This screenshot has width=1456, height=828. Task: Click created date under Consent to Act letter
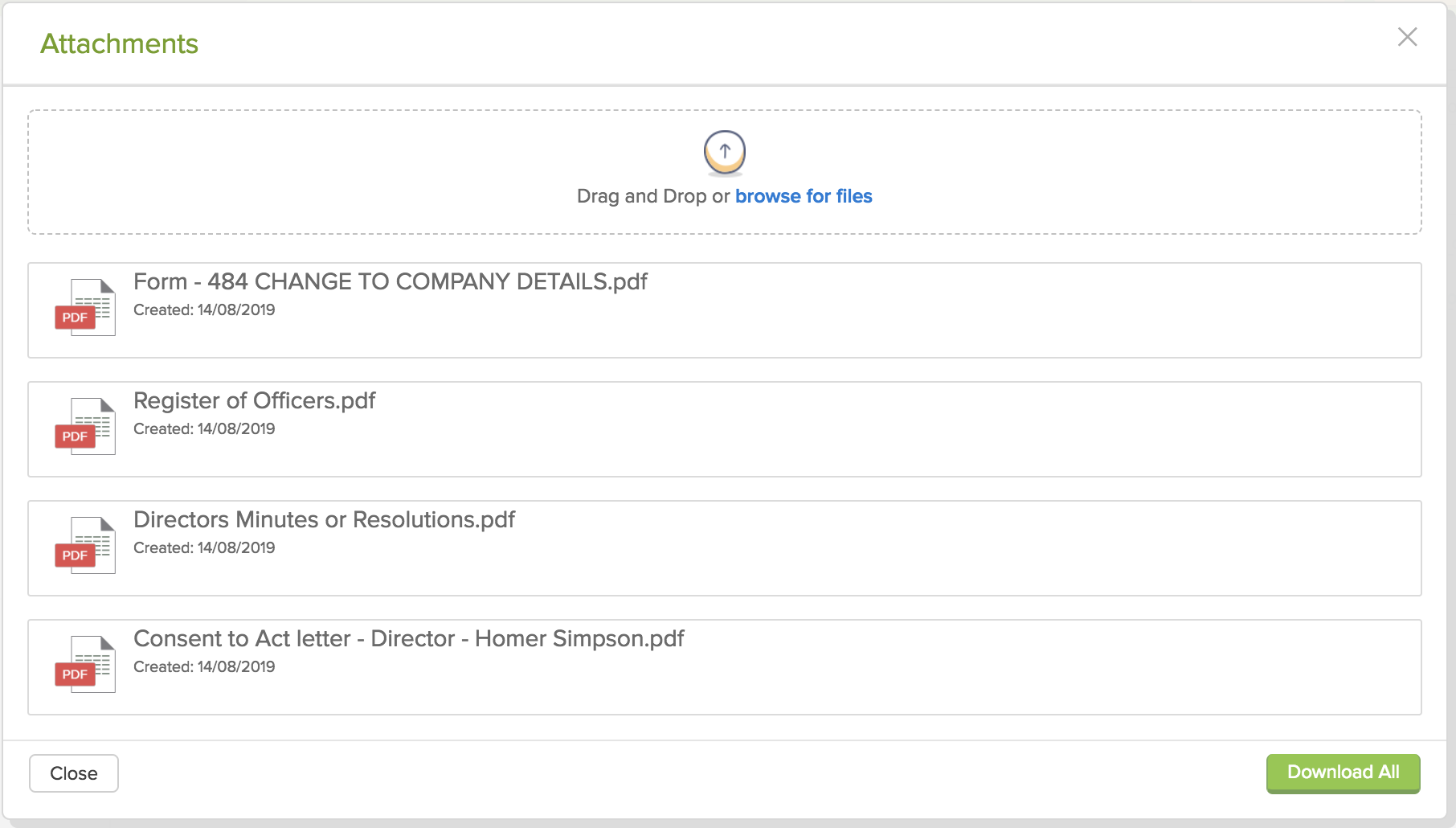[204, 666]
